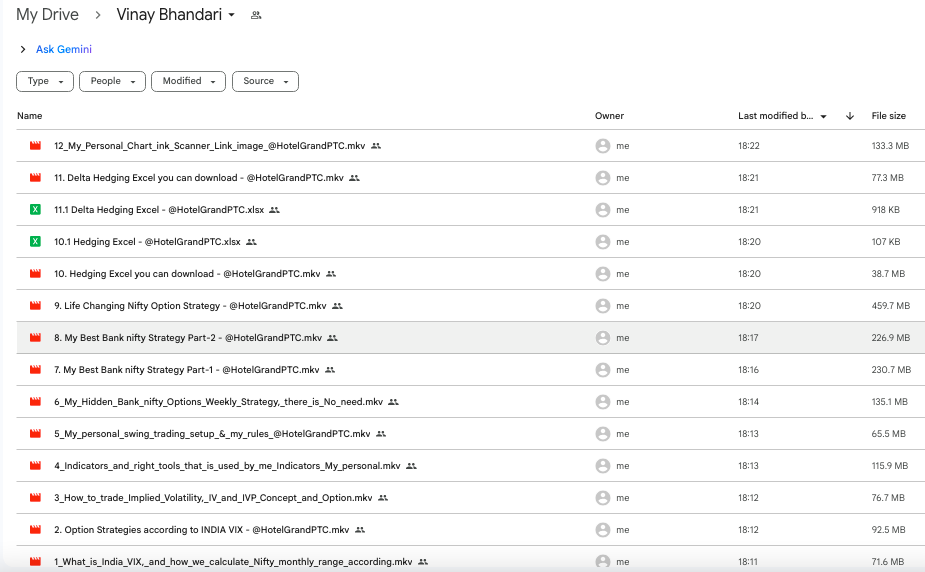Click the video icon for 9. Life Changing Nifty
The height and width of the screenshot is (572, 925).
[35, 305]
